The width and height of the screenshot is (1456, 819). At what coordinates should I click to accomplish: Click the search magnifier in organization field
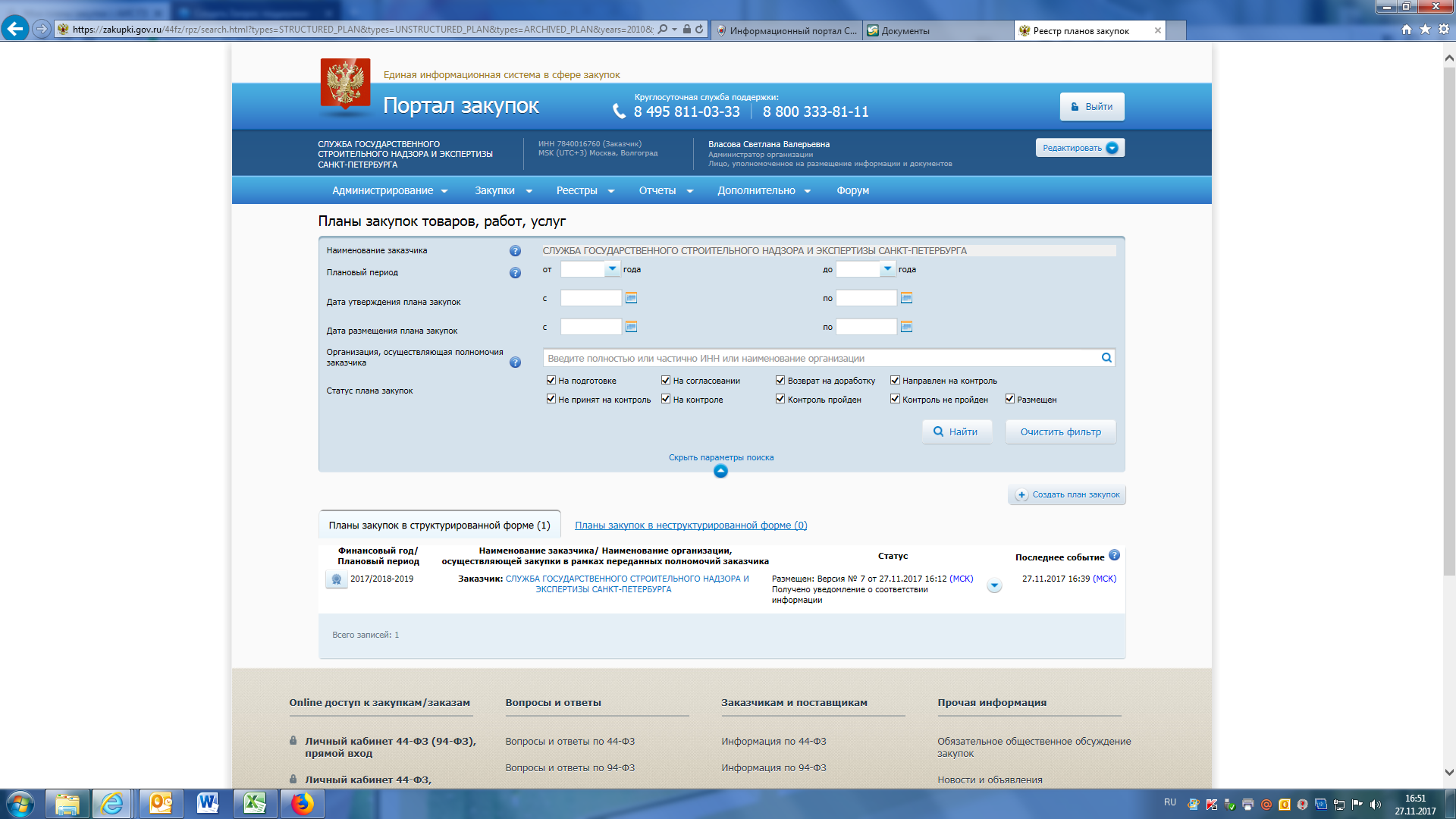tap(1106, 358)
